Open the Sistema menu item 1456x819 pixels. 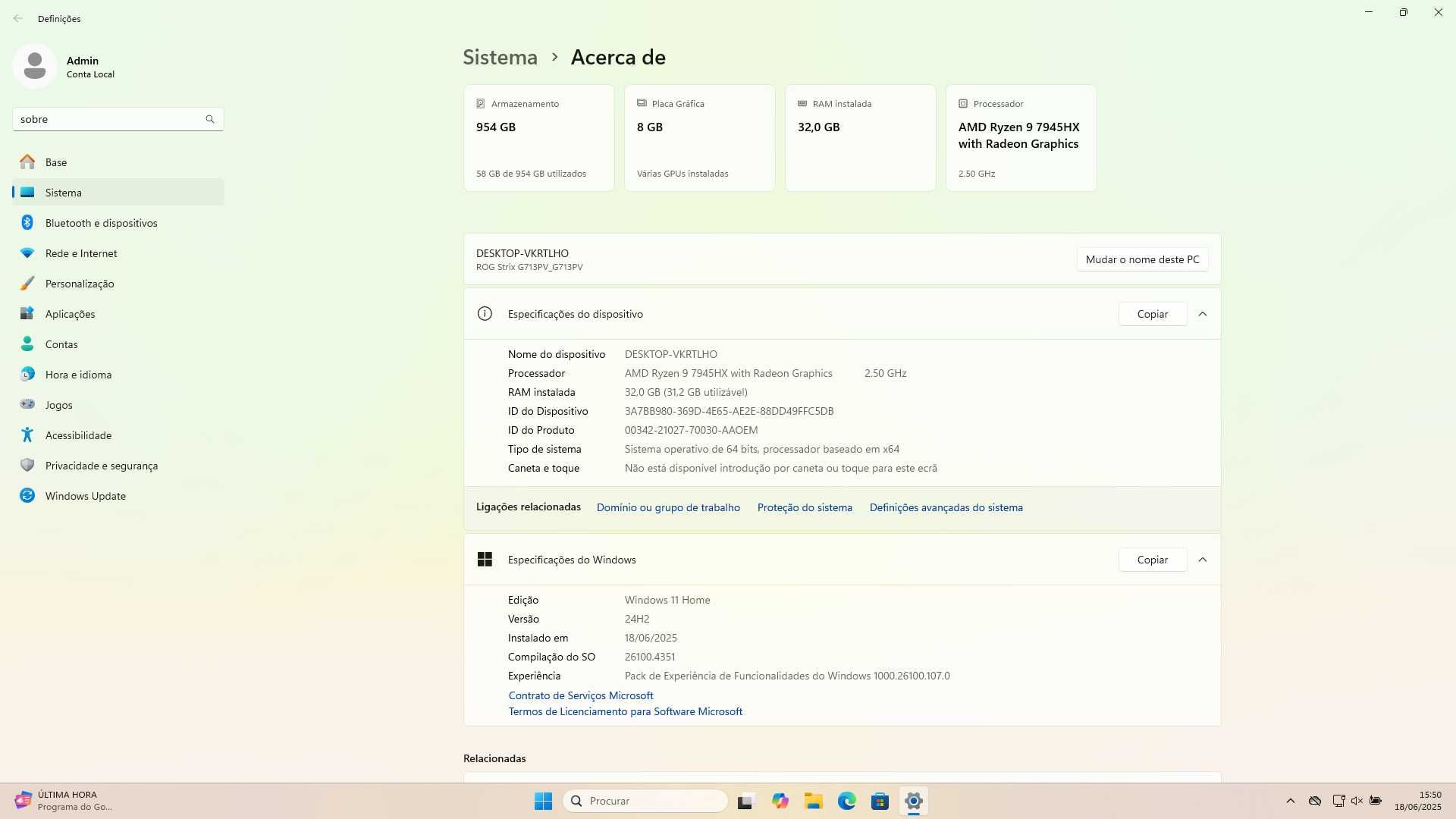[x=118, y=192]
